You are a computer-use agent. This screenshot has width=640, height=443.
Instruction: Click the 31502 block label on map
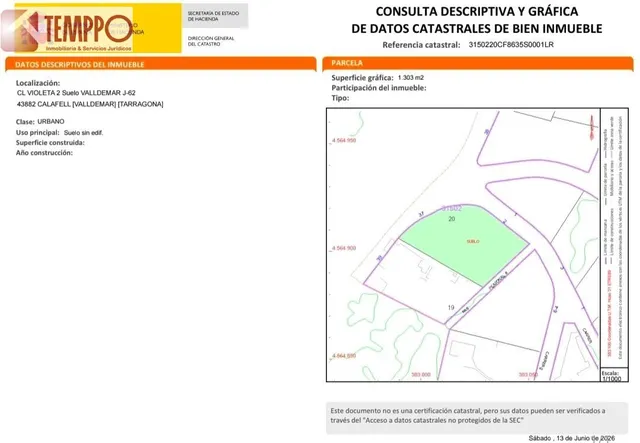[452, 209]
